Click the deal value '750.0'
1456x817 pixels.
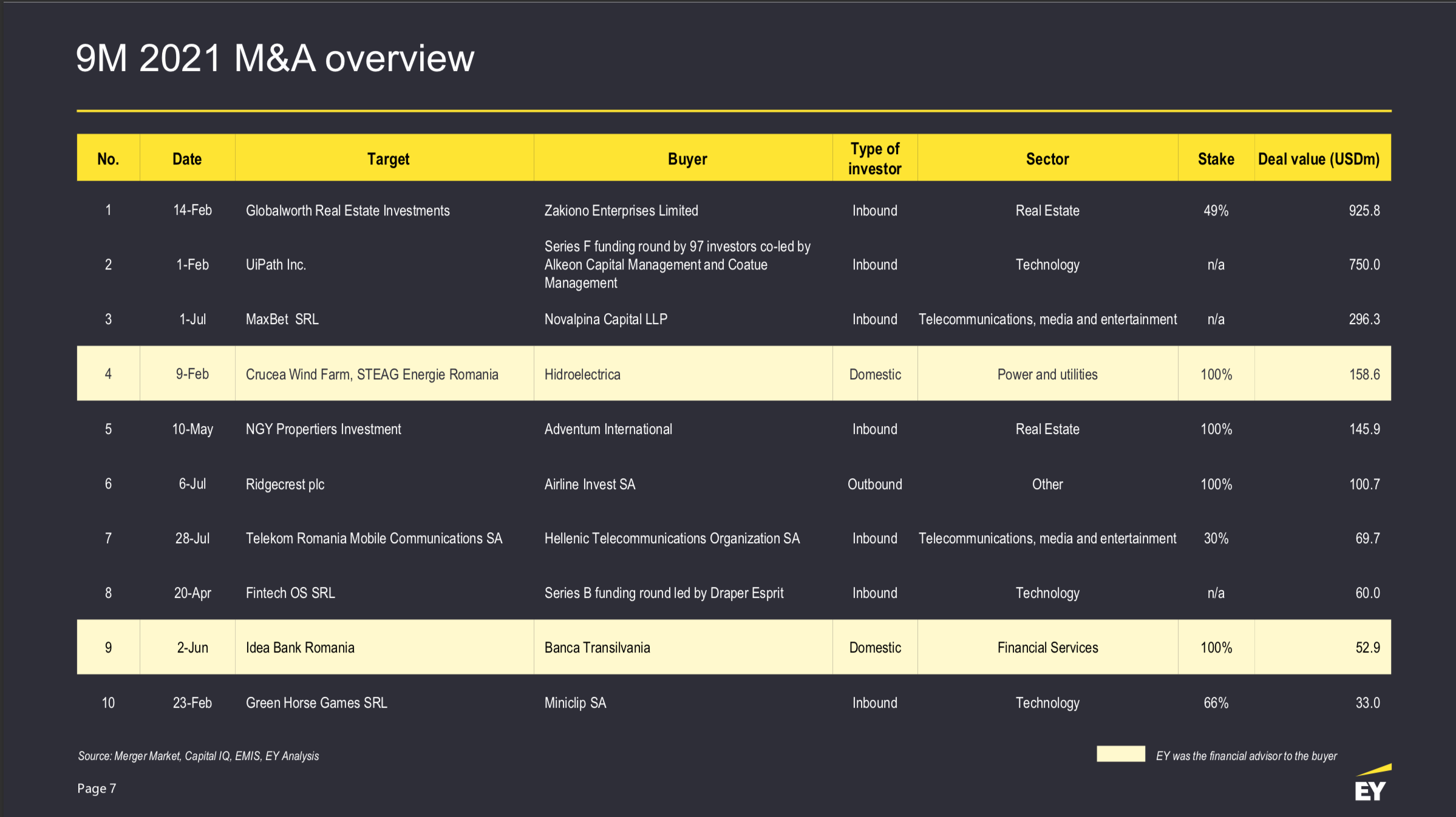pos(1364,265)
